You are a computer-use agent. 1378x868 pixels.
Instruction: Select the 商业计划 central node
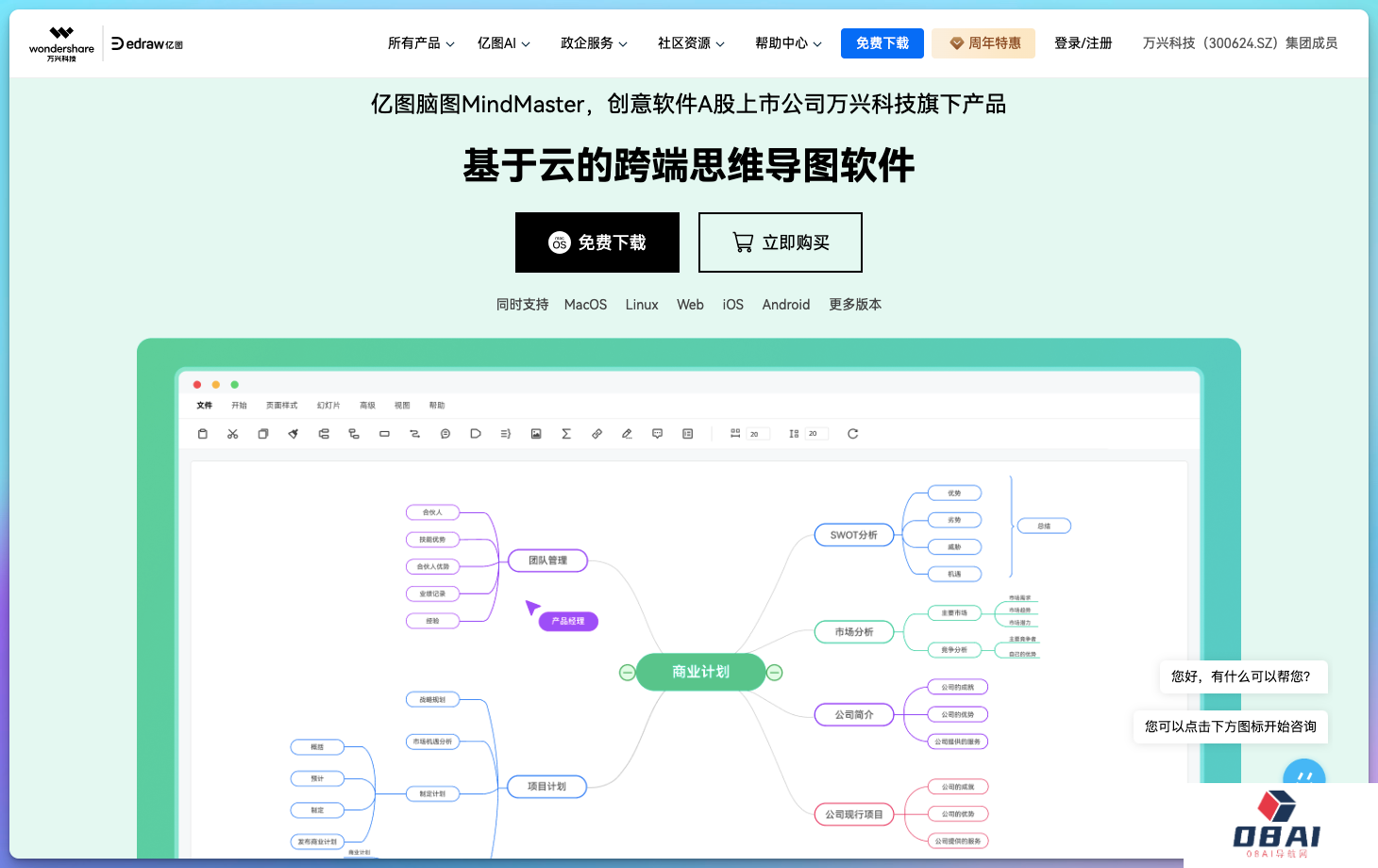point(700,672)
